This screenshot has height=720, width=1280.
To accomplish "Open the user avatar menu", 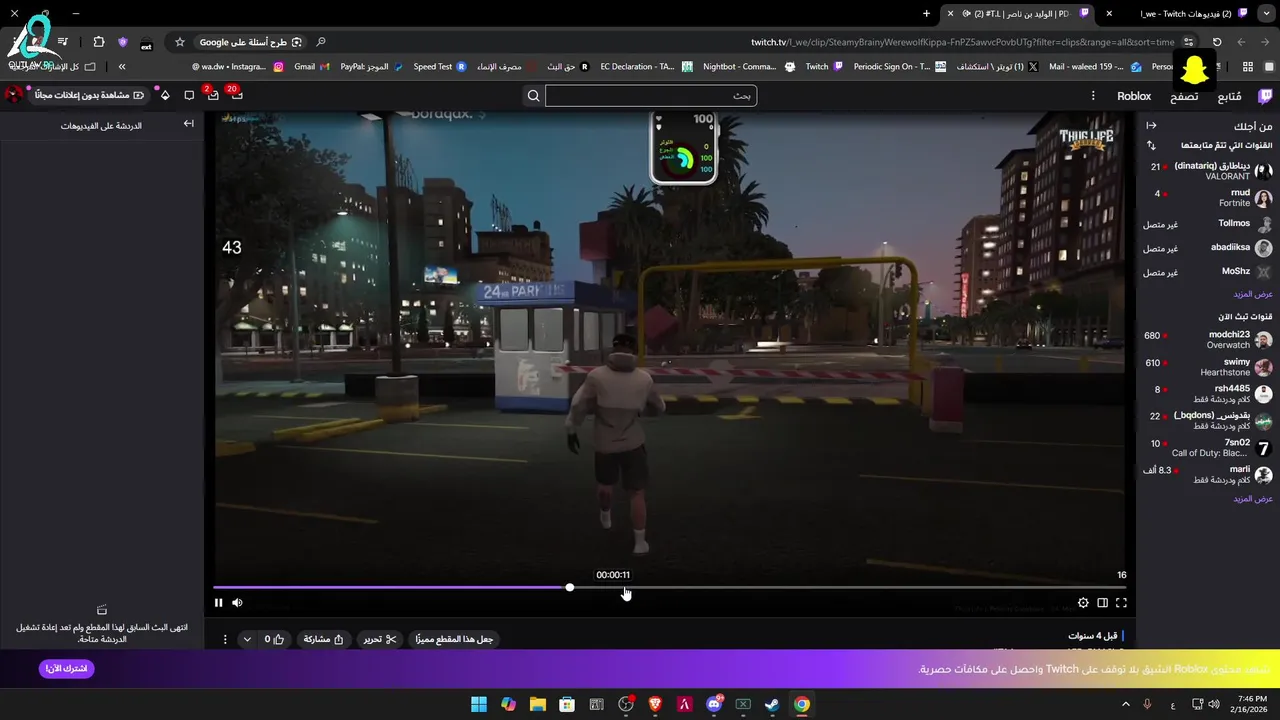I will [x=14, y=96].
